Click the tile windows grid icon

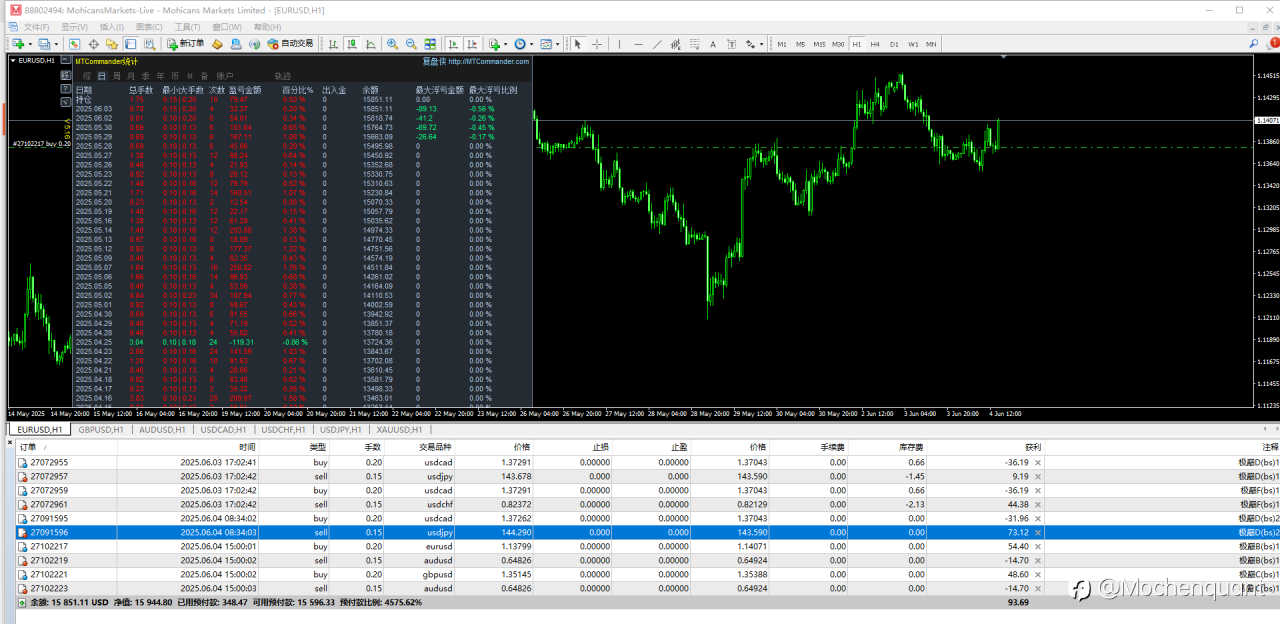coord(428,44)
